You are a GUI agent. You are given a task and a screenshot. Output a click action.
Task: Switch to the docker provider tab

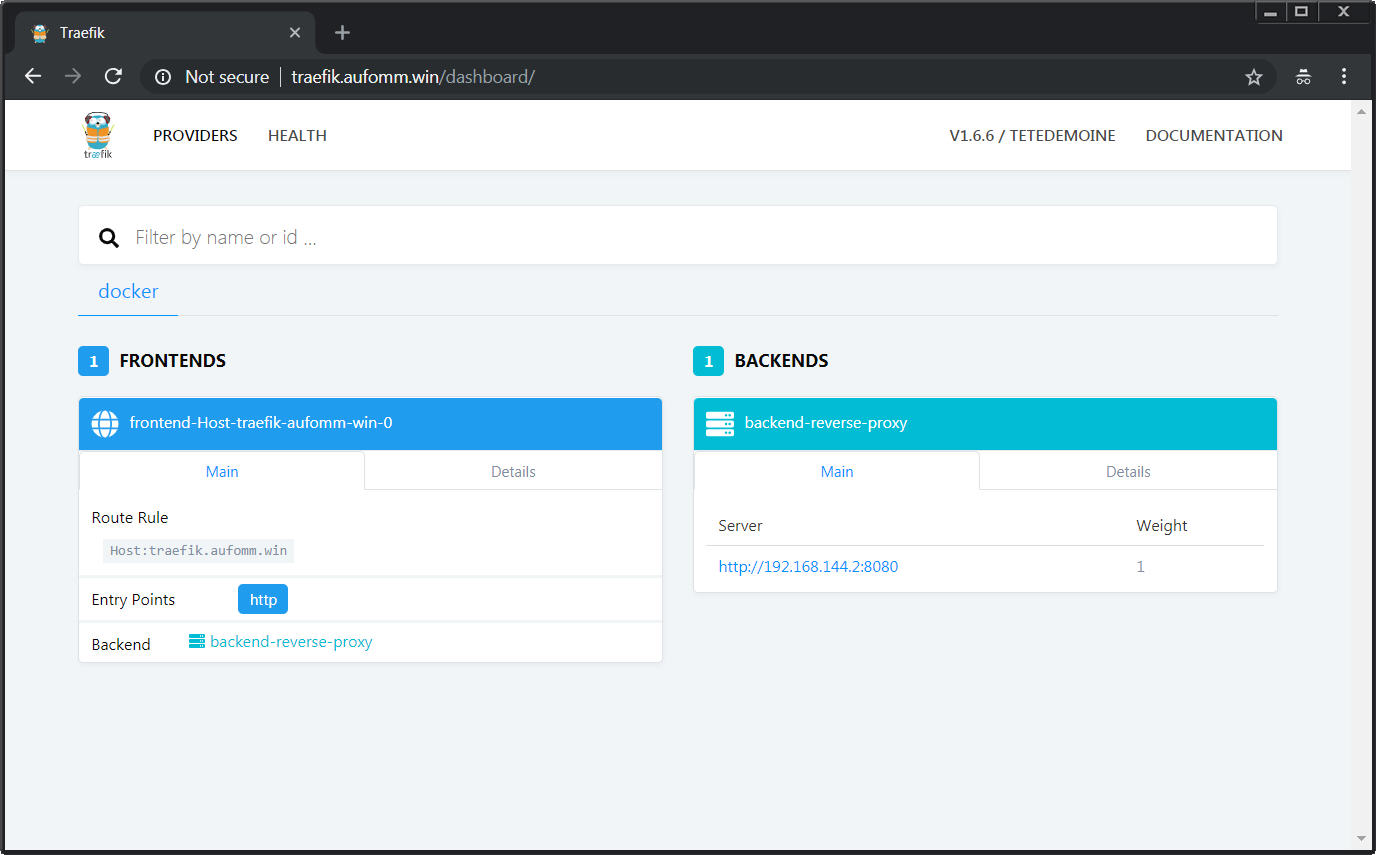coord(128,292)
